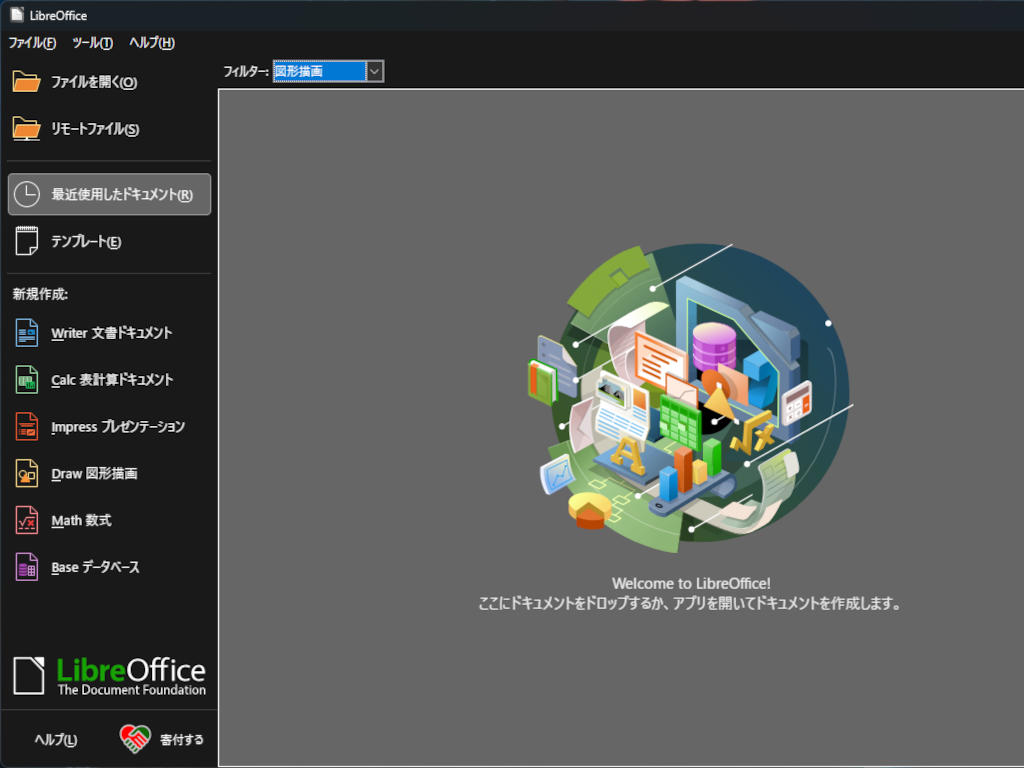The image size is (1024, 768).
Task: Click the clock icon for 最近使用したドキュメント
Action: click(26, 194)
